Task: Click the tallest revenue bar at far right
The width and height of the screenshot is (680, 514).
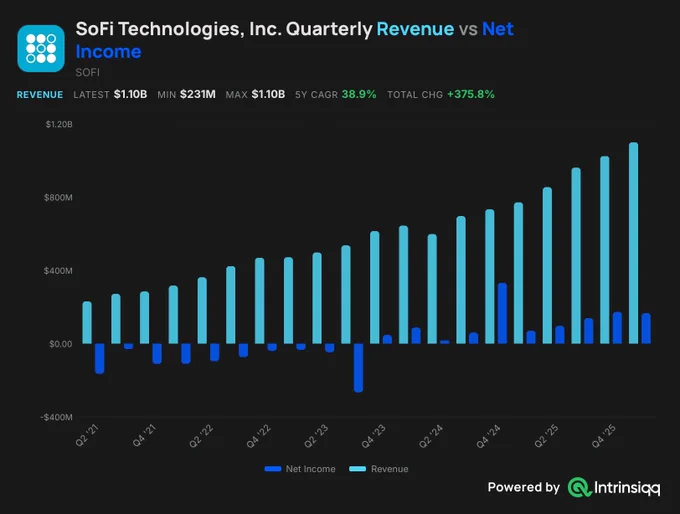Action: pyautogui.click(x=634, y=243)
